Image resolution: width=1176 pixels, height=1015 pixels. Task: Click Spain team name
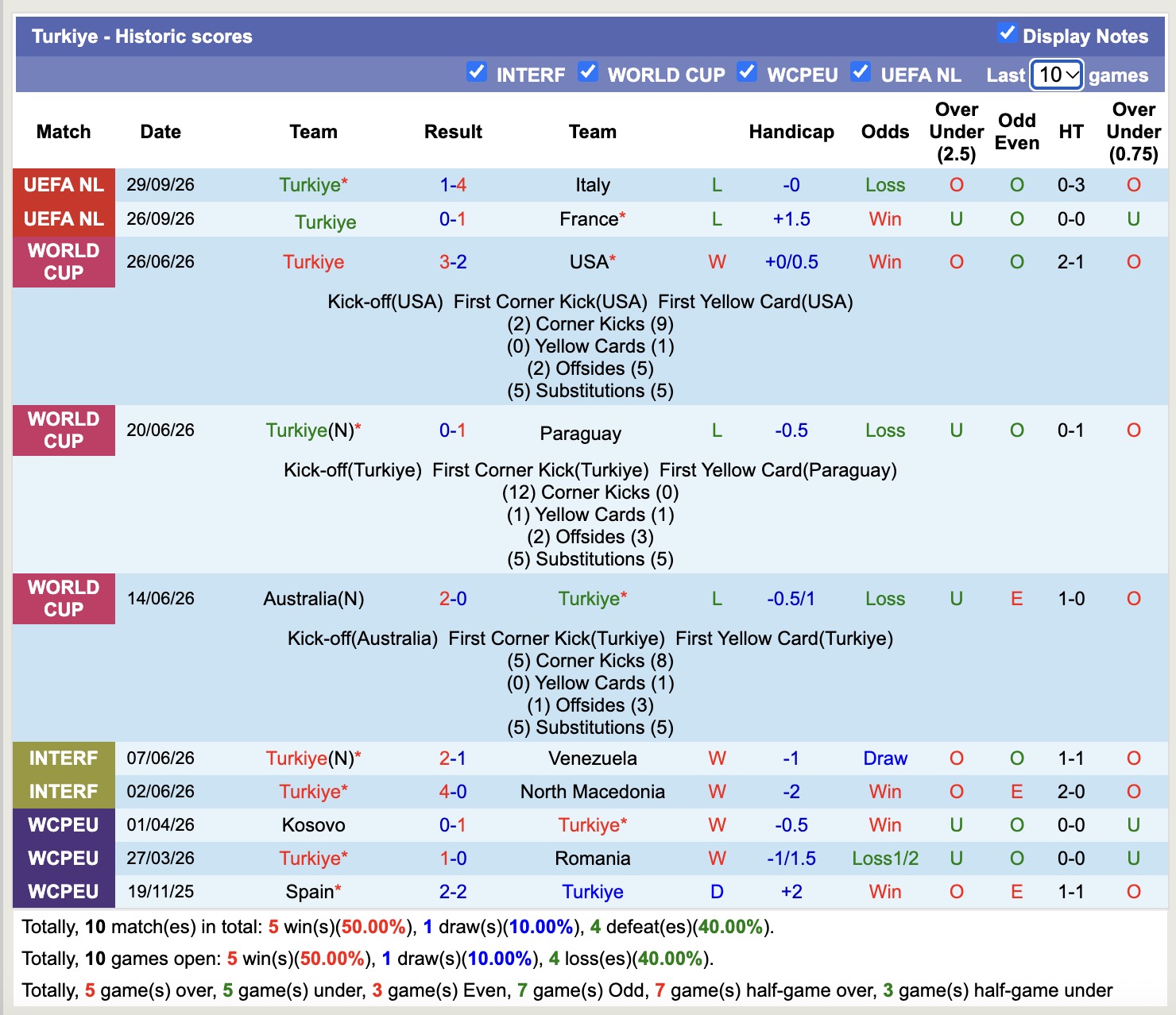point(310,892)
